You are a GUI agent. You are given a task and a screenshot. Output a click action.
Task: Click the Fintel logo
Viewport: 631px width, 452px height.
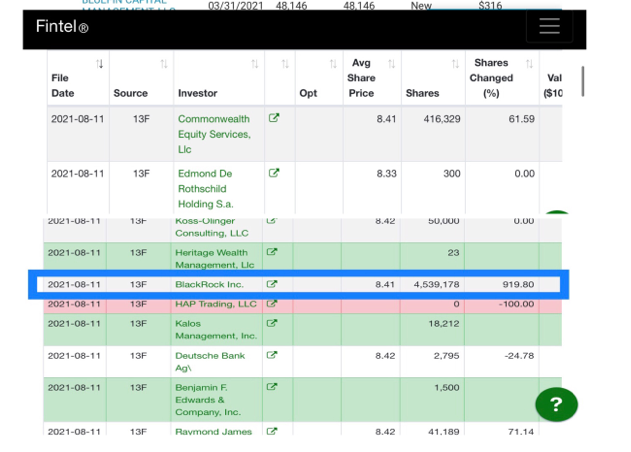[61, 27]
